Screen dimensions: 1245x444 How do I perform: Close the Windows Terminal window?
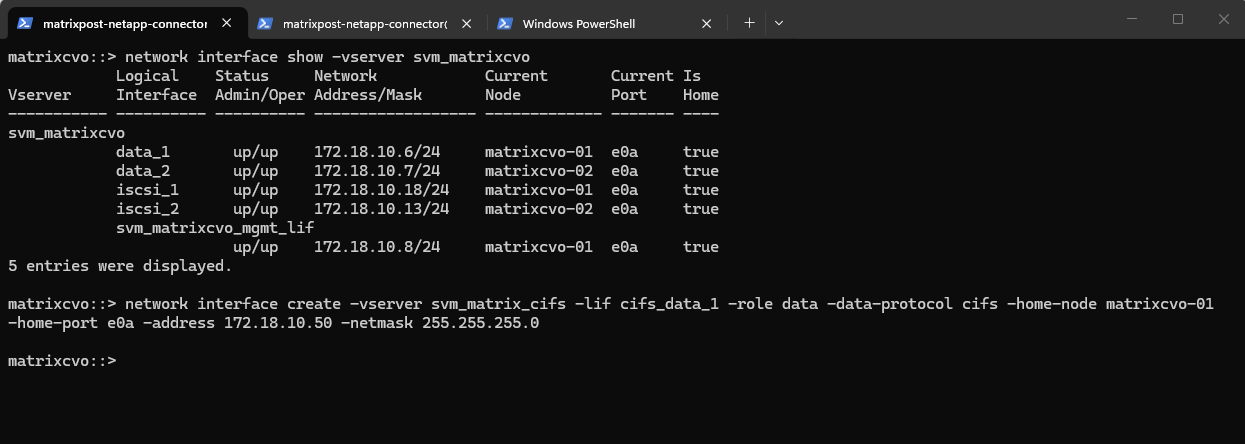(x=1222, y=19)
